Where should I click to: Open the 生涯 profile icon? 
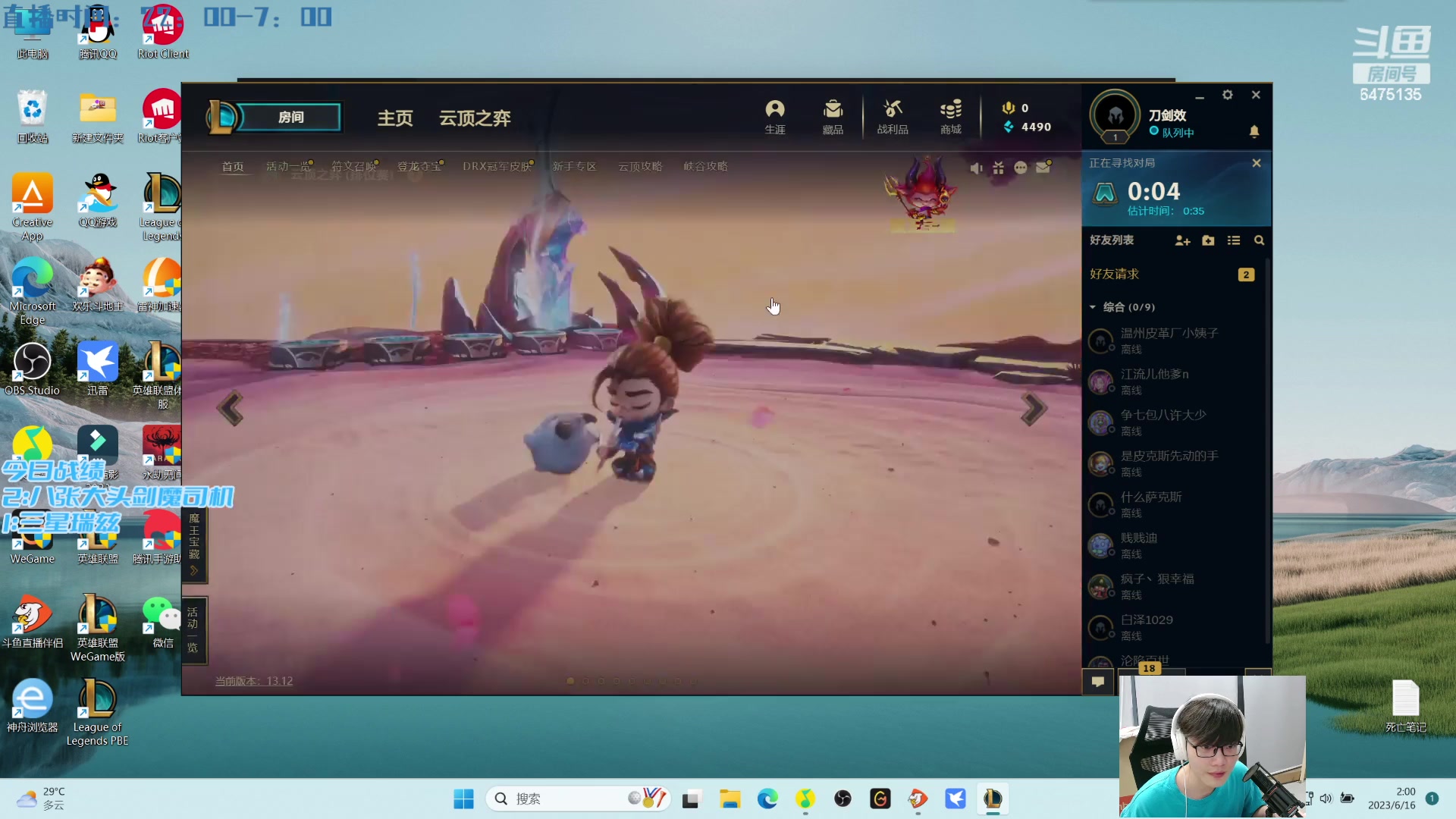(x=775, y=117)
